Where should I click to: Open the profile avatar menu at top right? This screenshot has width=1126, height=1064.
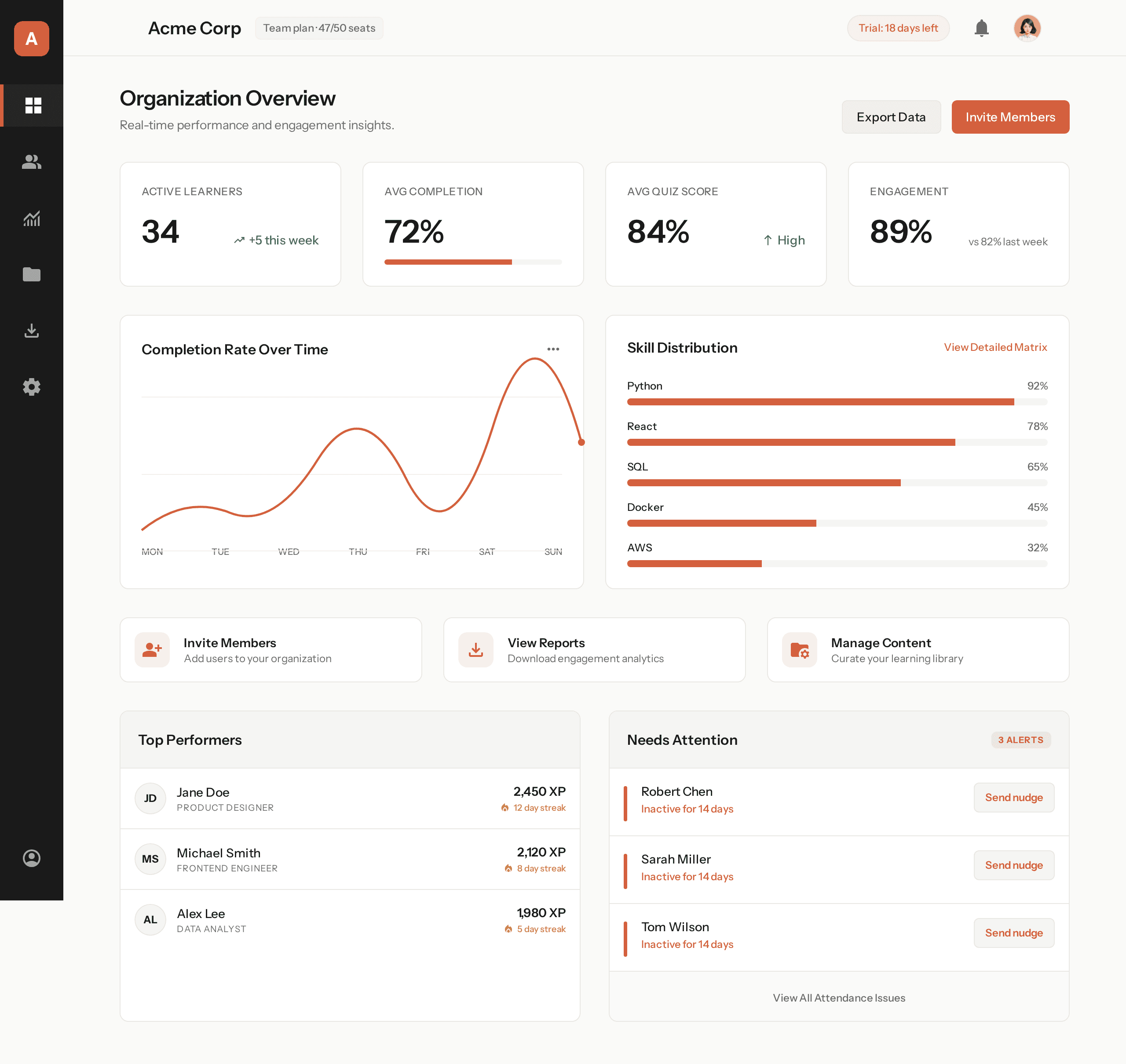[x=1028, y=28]
